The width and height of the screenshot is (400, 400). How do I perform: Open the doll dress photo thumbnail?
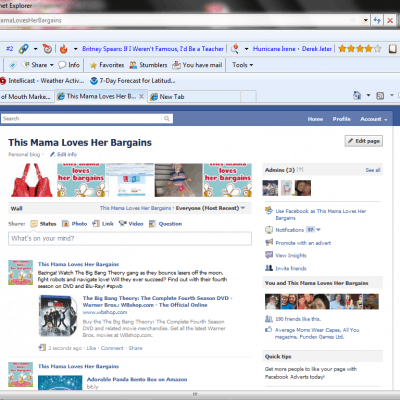[x=179, y=180]
